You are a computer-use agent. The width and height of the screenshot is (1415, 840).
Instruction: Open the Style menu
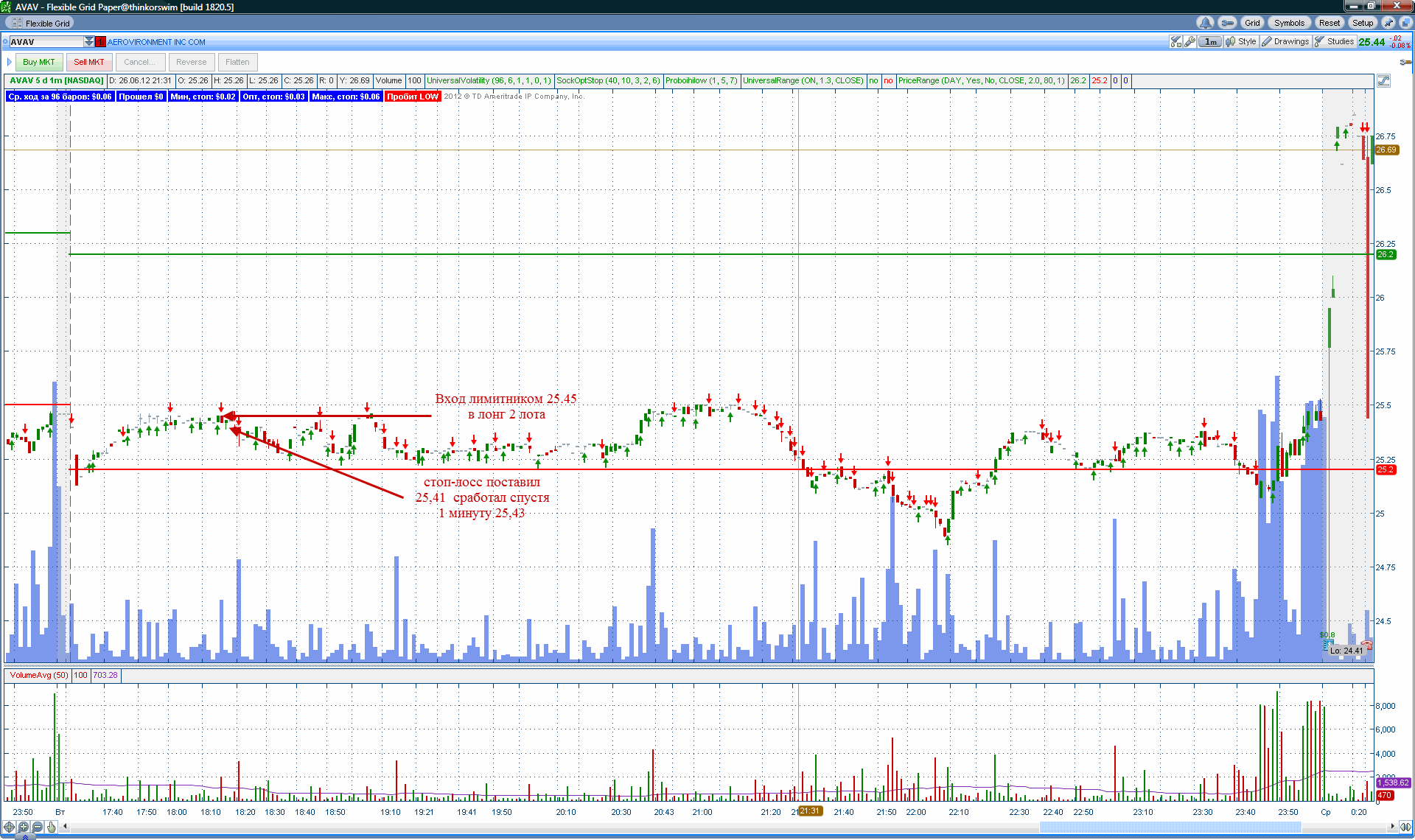(1241, 42)
